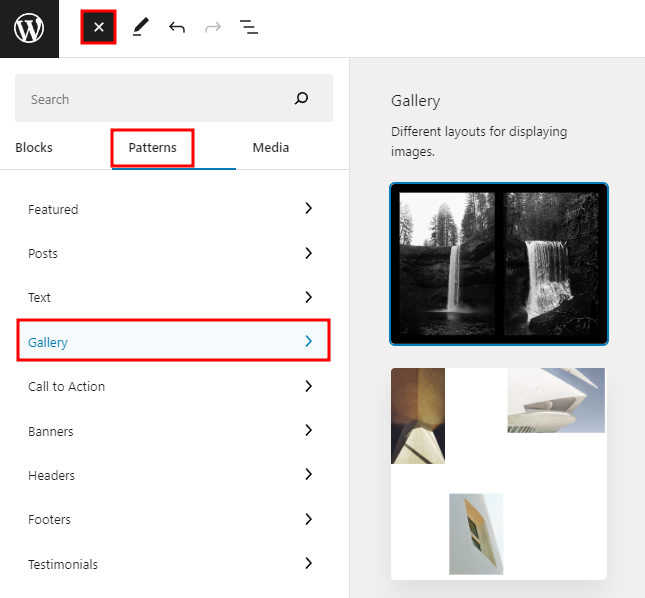Open the Media tab
This screenshot has width=645, height=598.
click(x=270, y=148)
